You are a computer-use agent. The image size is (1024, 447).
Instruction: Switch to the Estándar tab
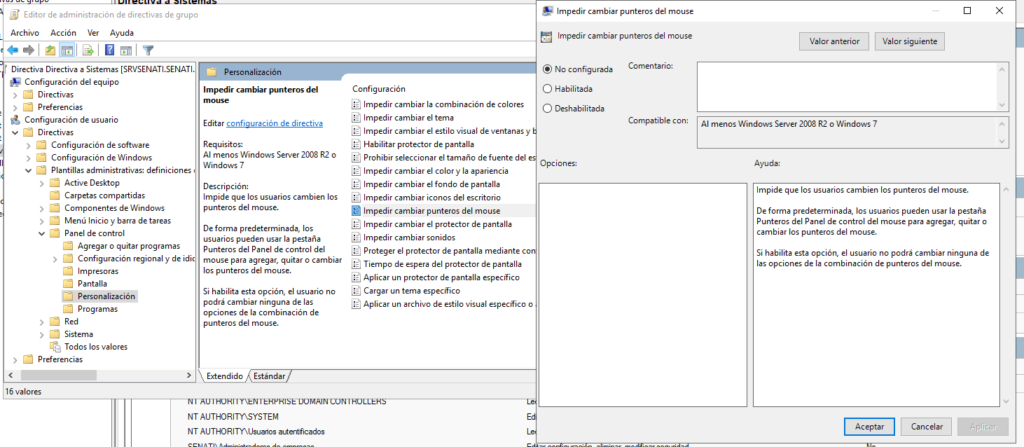[269, 376]
